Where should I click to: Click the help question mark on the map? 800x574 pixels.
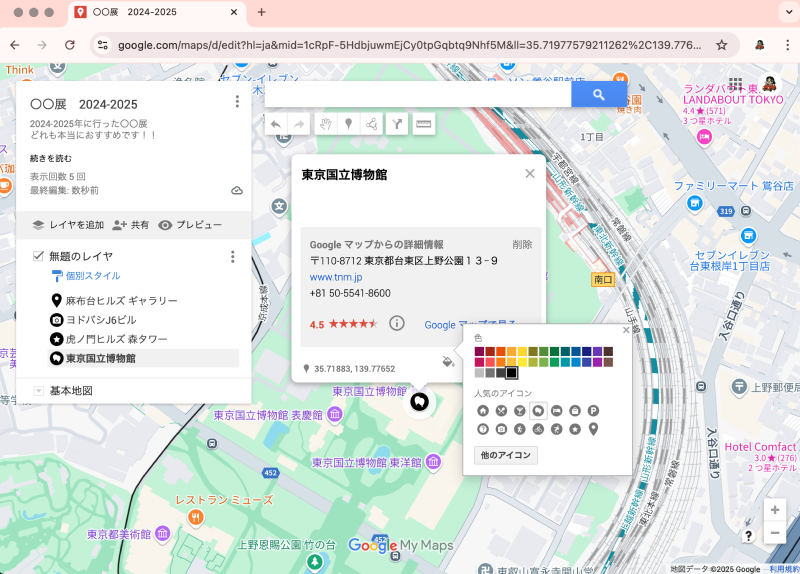coord(748,536)
